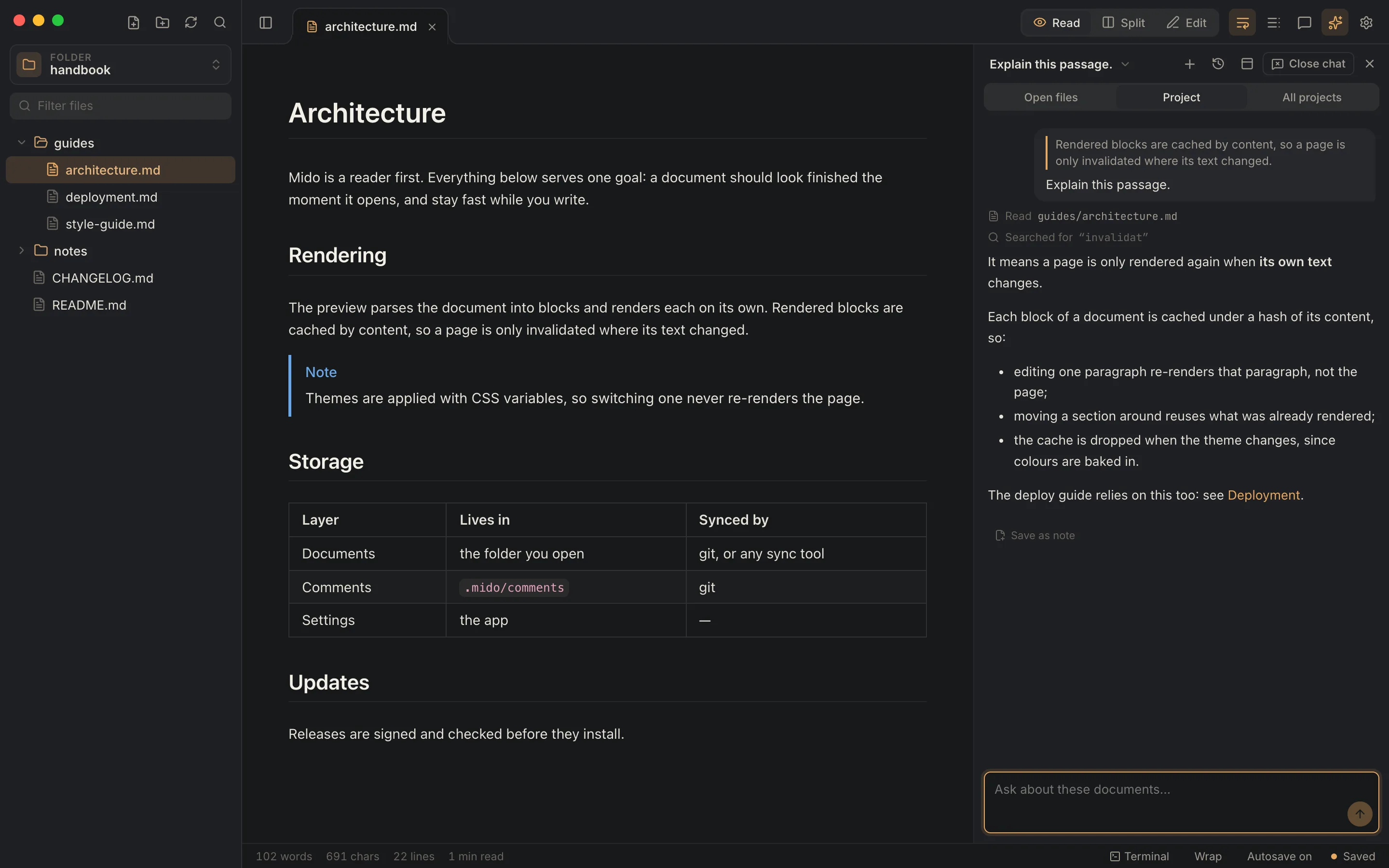Open settings via the gear icon
This screenshot has height=868, width=1389.
[1366, 22]
